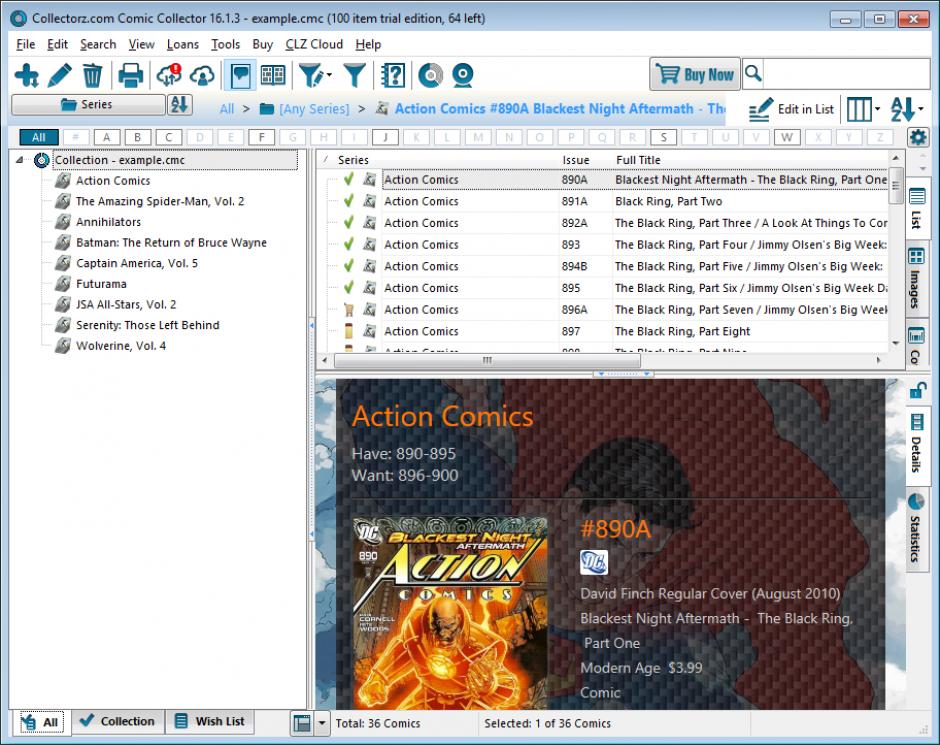
Task: Click the disc scanner icon
Action: [430, 76]
